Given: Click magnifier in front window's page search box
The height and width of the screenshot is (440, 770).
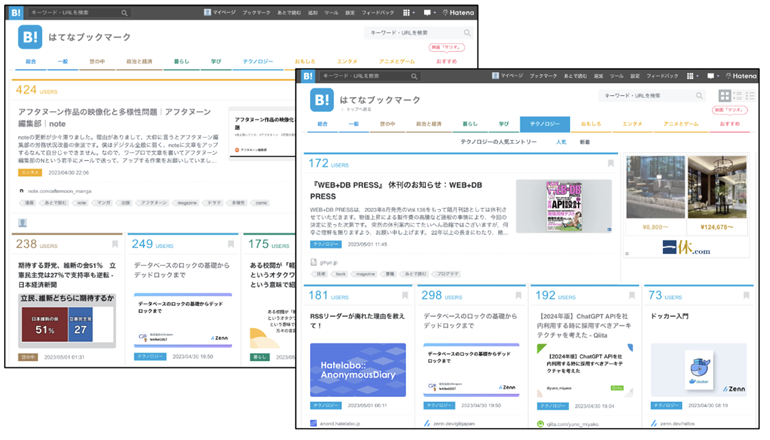Looking at the screenshot, I should click(699, 96).
